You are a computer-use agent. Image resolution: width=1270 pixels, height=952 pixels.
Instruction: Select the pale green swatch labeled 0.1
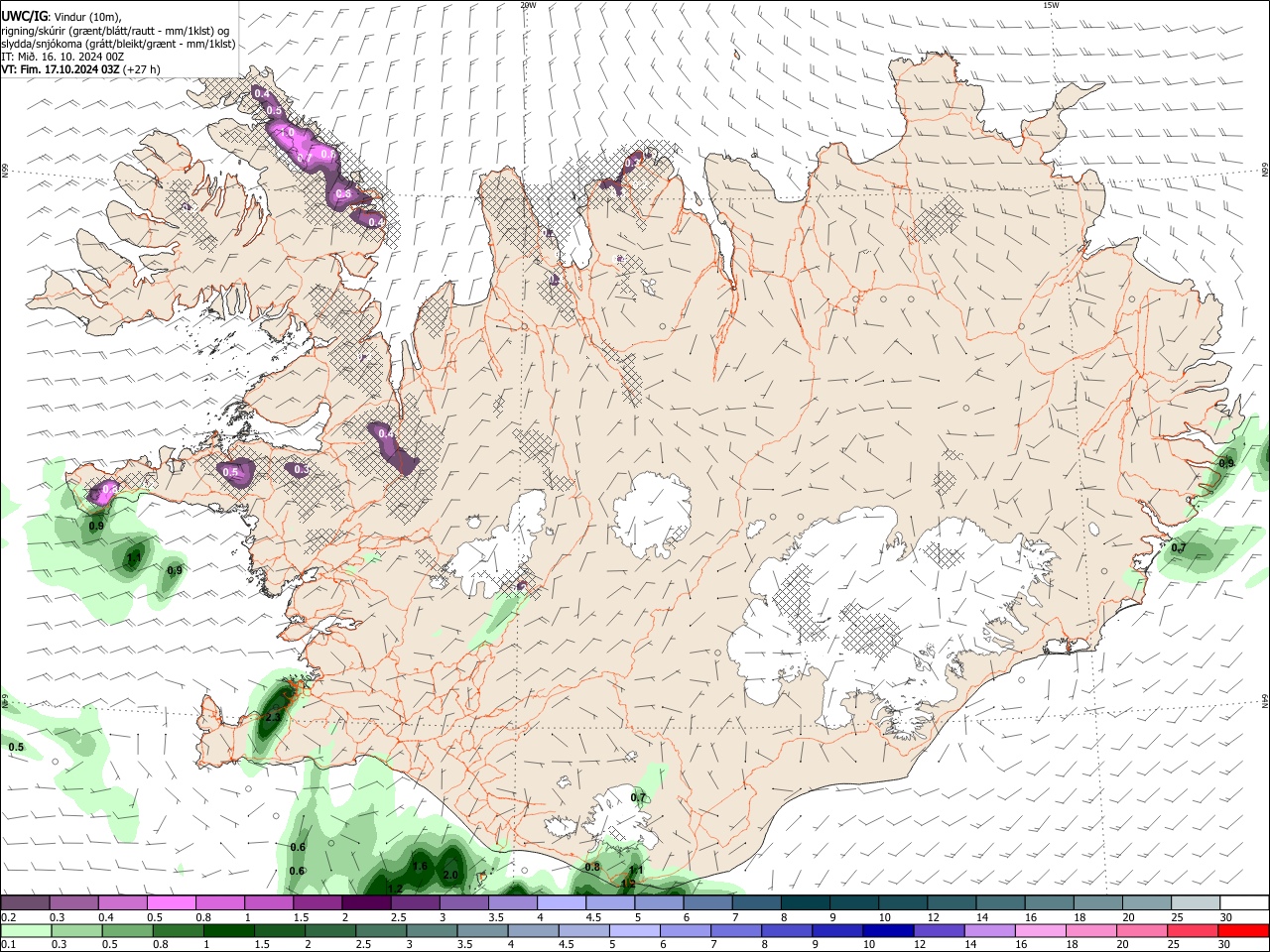(x=25, y=930)
